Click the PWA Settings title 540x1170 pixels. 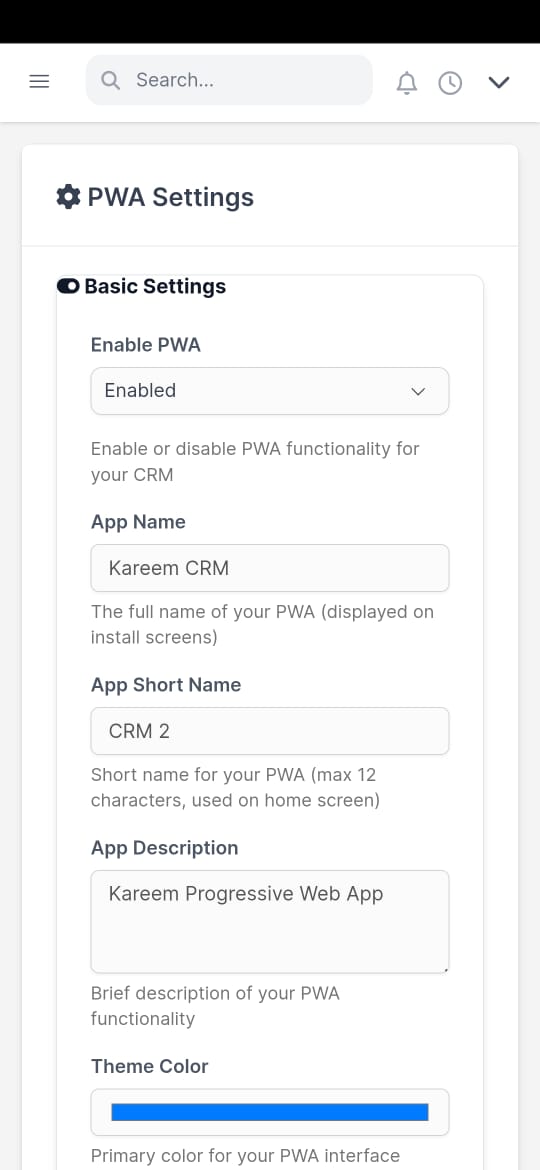pos(171,197)
